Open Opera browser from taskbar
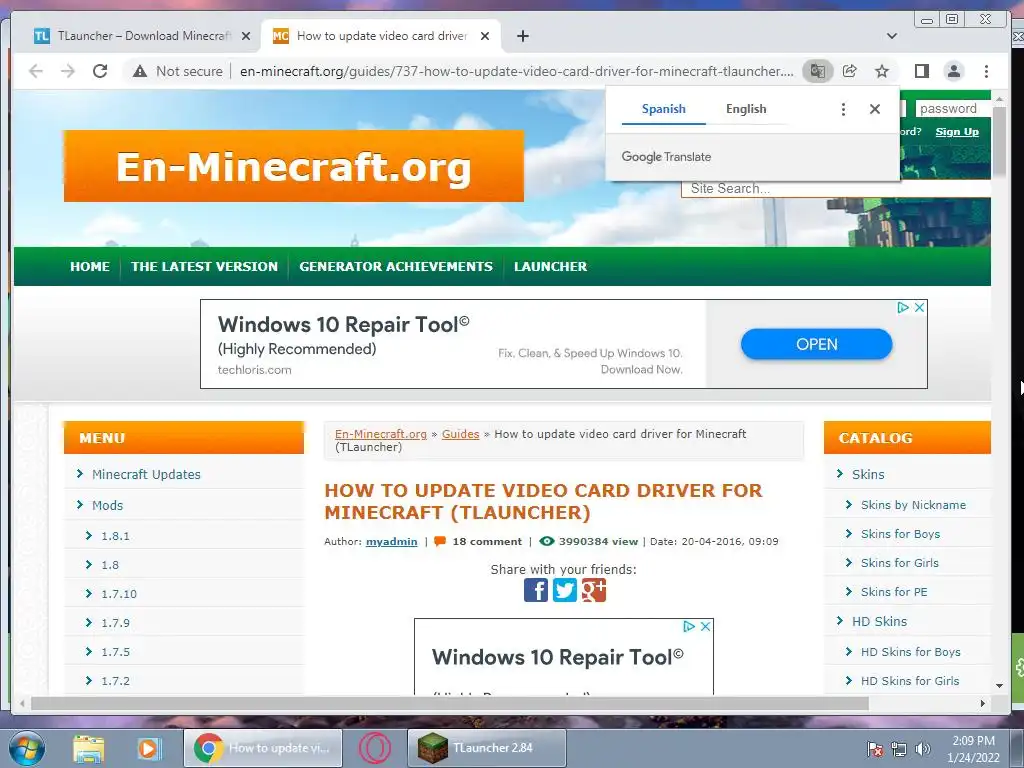The height and width of the screenshot is (768, 1024). tap(375, 748)
